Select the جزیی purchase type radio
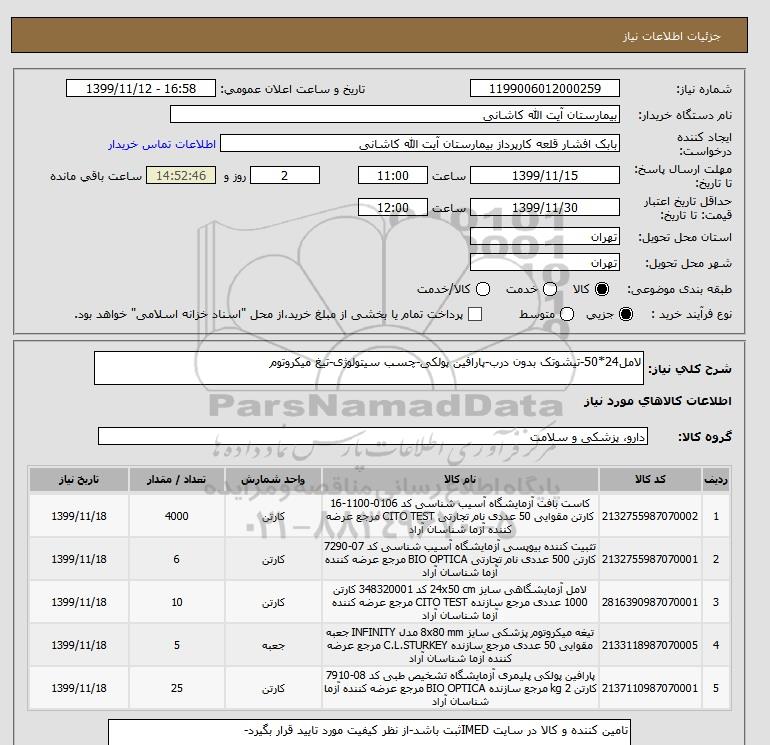This screenshot has height=745, width=770. click(x=626, y=314)
